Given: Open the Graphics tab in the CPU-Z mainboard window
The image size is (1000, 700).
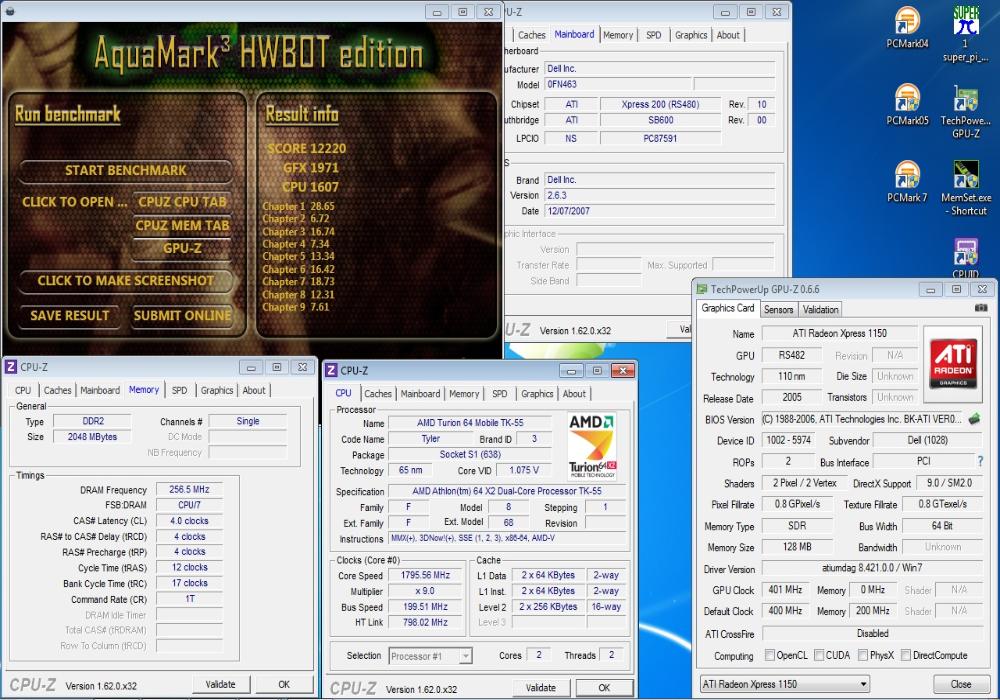Looking at the screenshot, I should 691,36.
